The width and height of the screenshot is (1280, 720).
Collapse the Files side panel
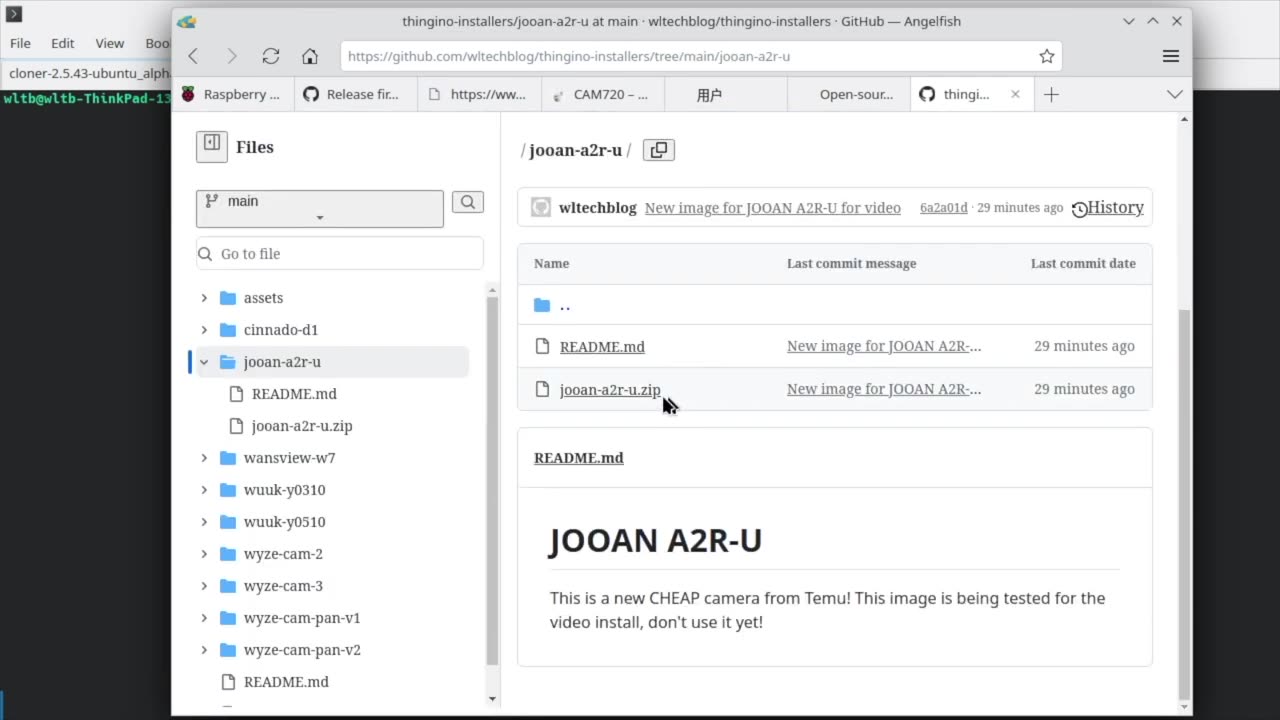(x=212, y=146)
